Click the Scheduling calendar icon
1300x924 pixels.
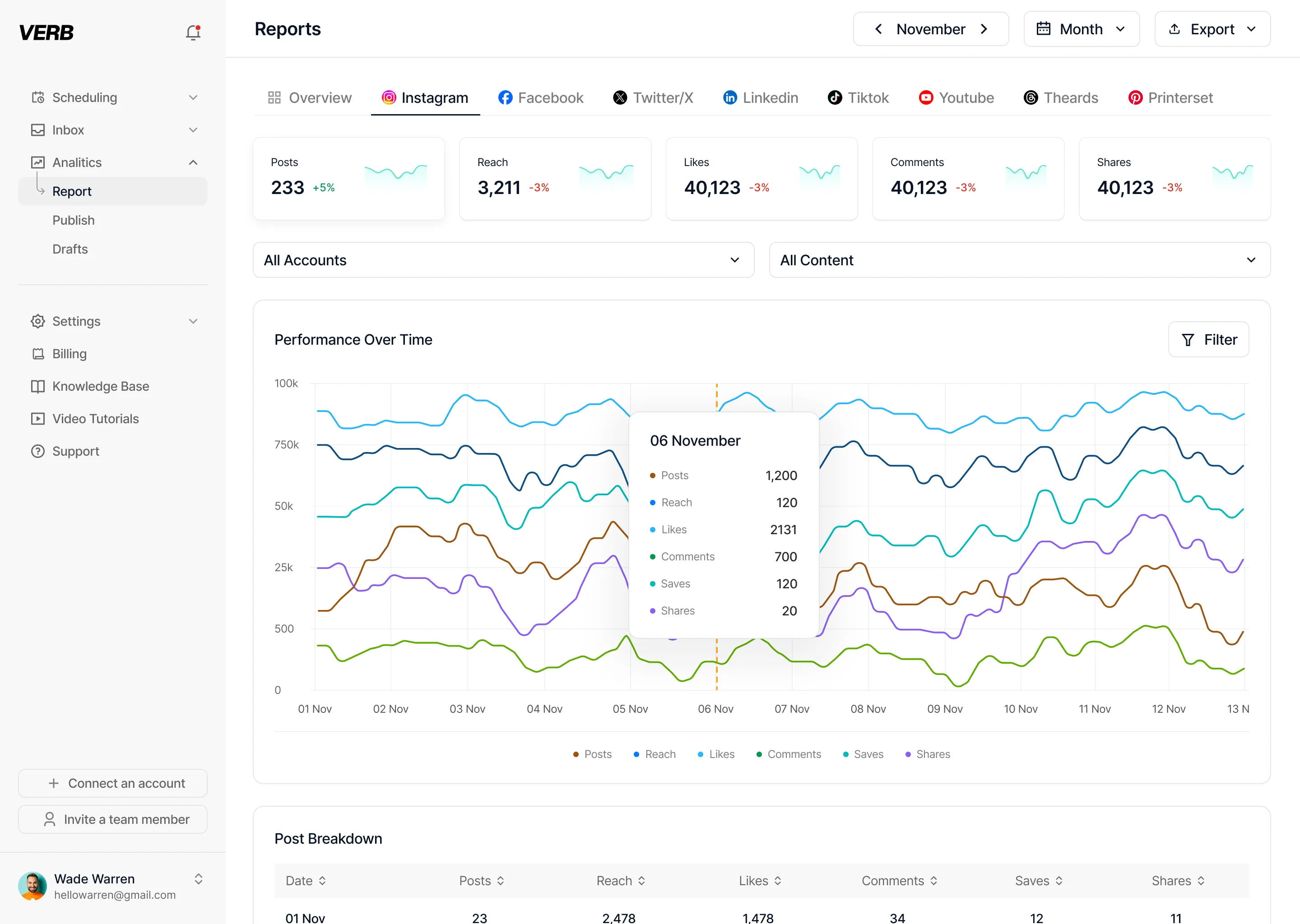37,97
